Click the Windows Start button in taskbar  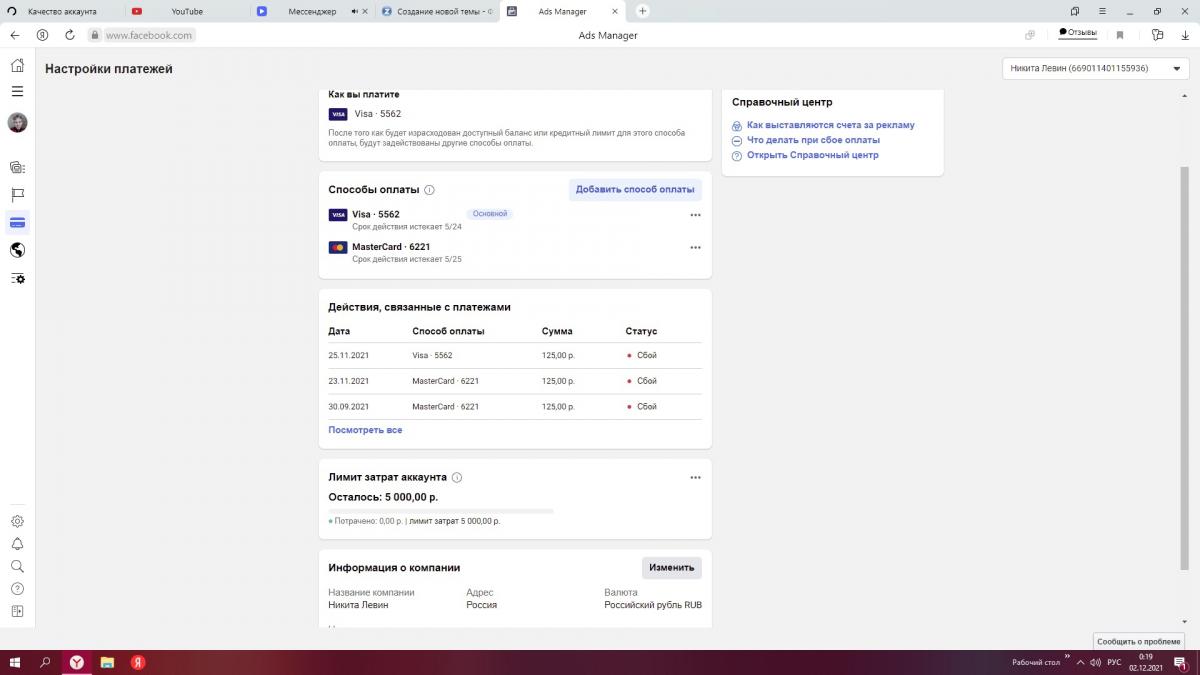[x=15, y=663]
